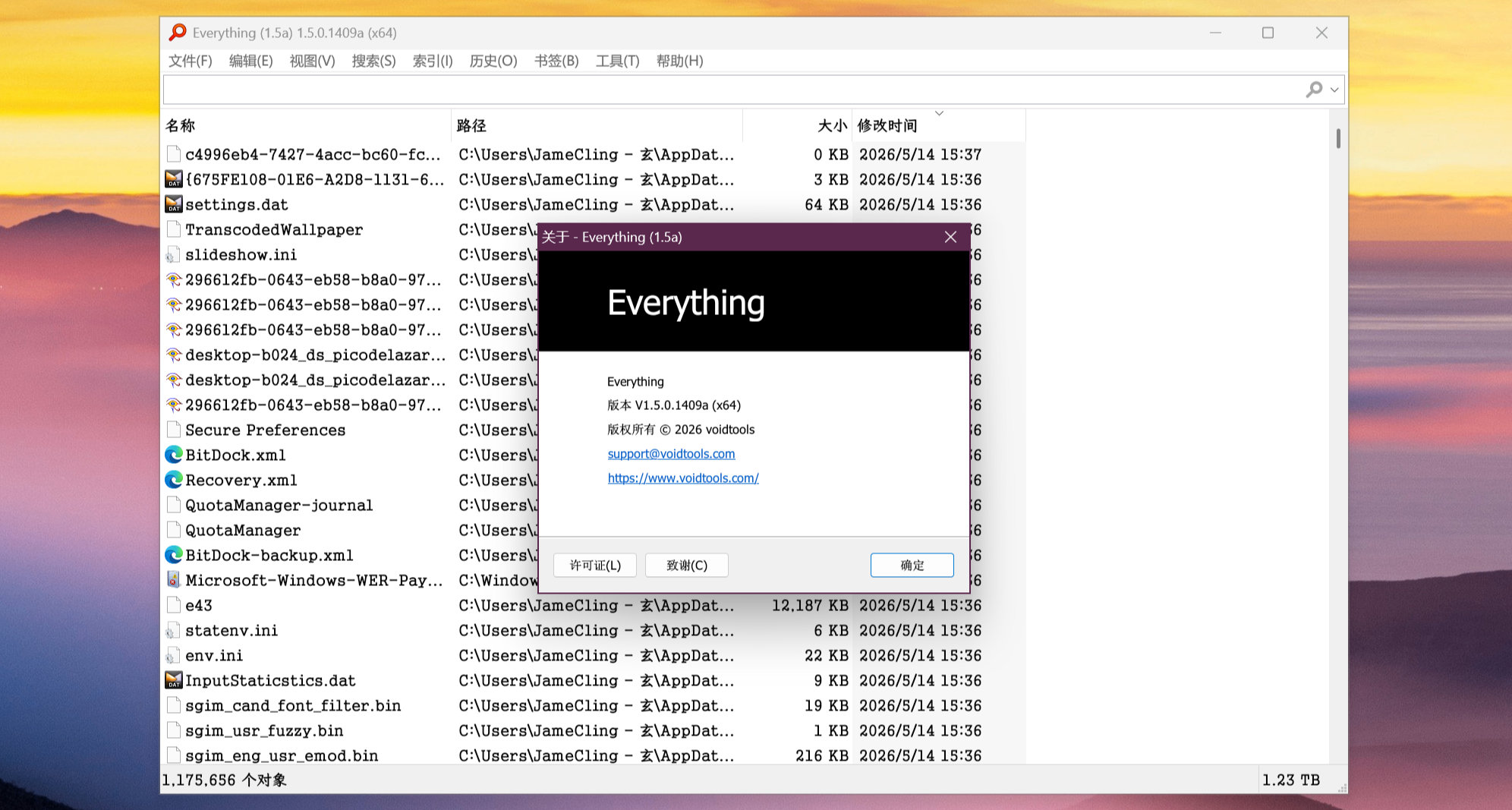The image size is (1512, 810).
Task: Click the 12,187 KB size cell
Action: point(810,605)
